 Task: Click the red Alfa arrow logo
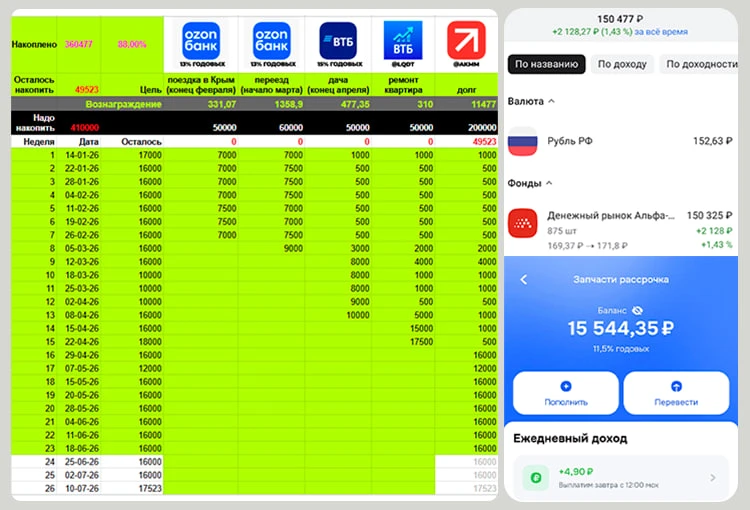[x=466, y=40]
